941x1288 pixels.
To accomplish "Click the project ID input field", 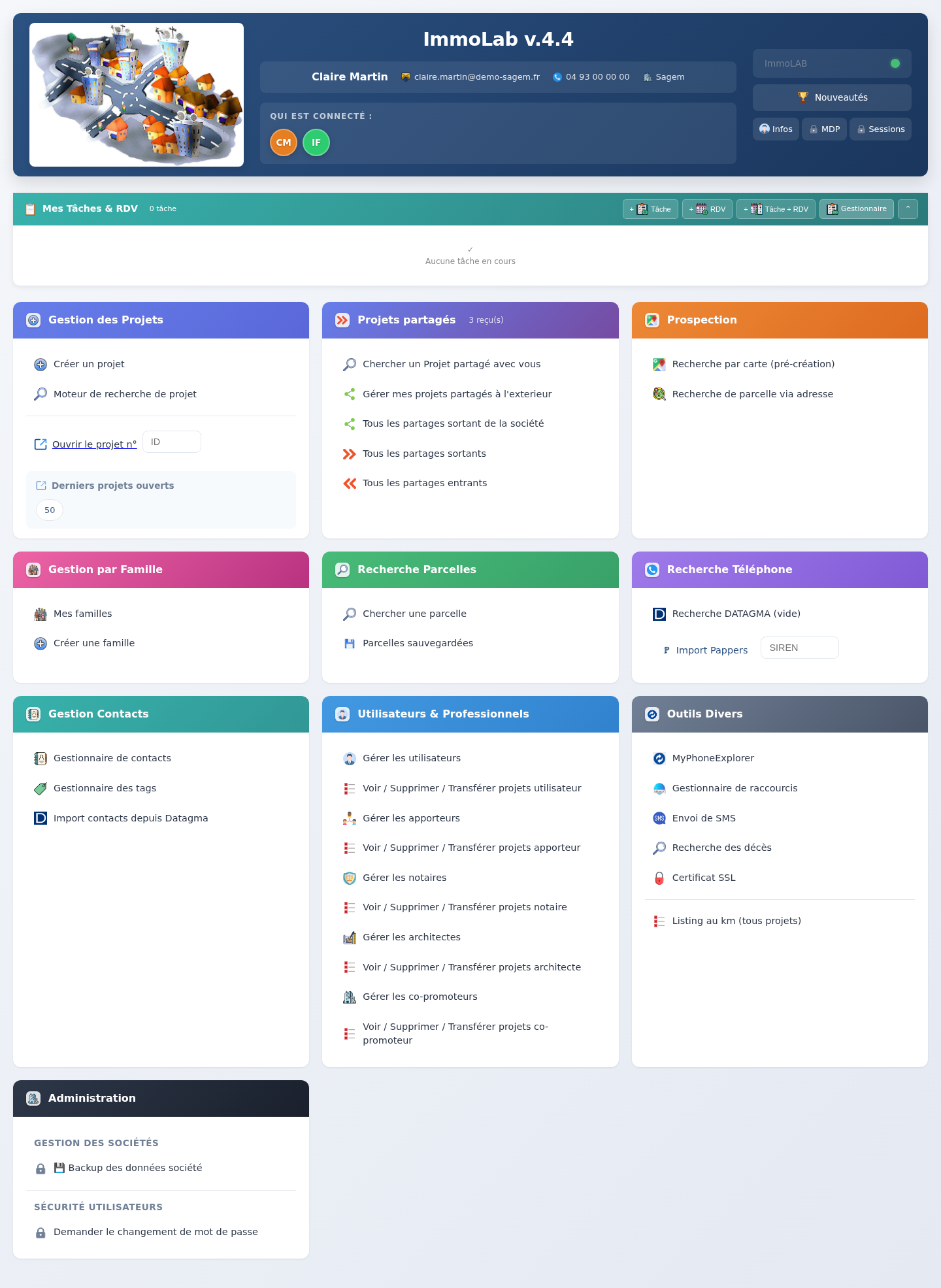I will pyautogui.click(x=172, y=442).
